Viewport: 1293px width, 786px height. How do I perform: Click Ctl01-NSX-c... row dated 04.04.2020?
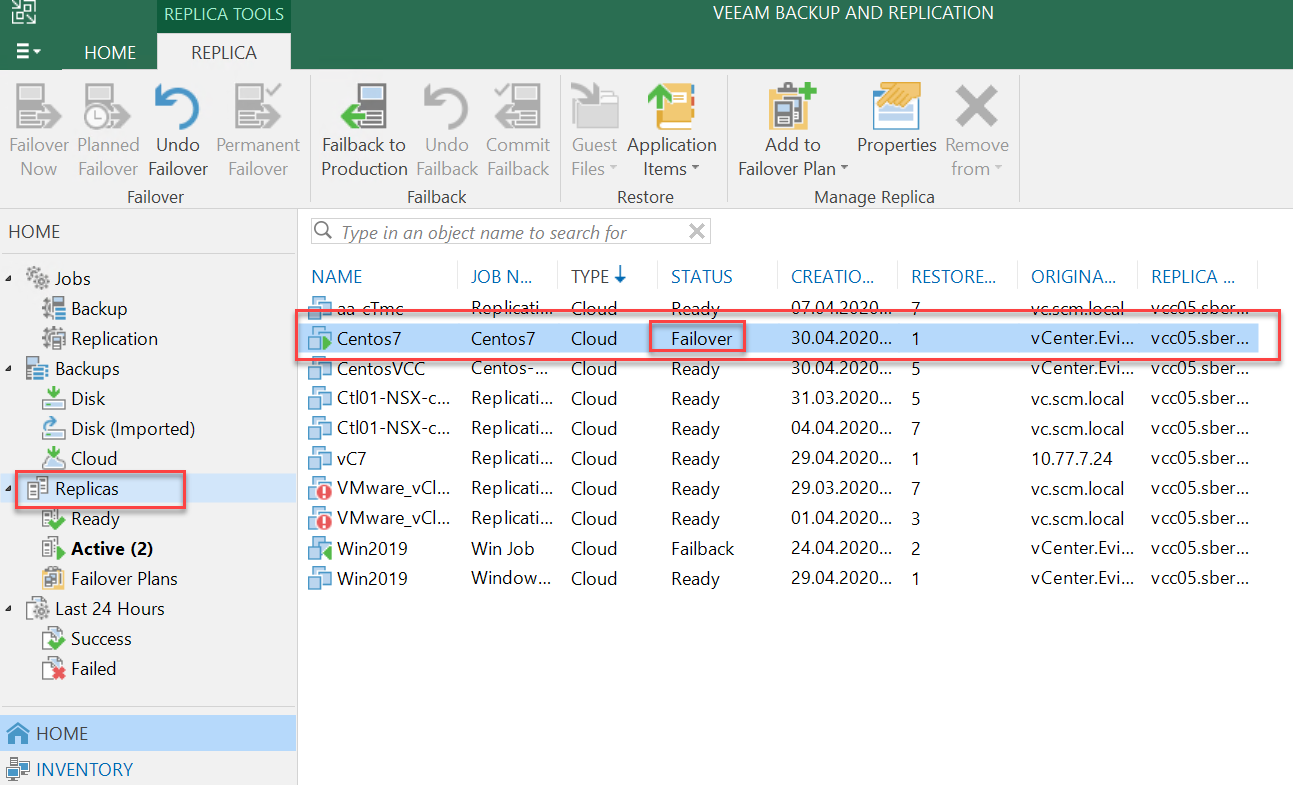(780, 429)
